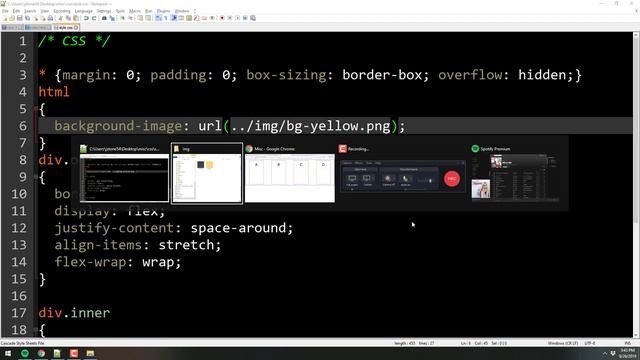
Task: Open the Search menu
Action: tap(30, 11)
